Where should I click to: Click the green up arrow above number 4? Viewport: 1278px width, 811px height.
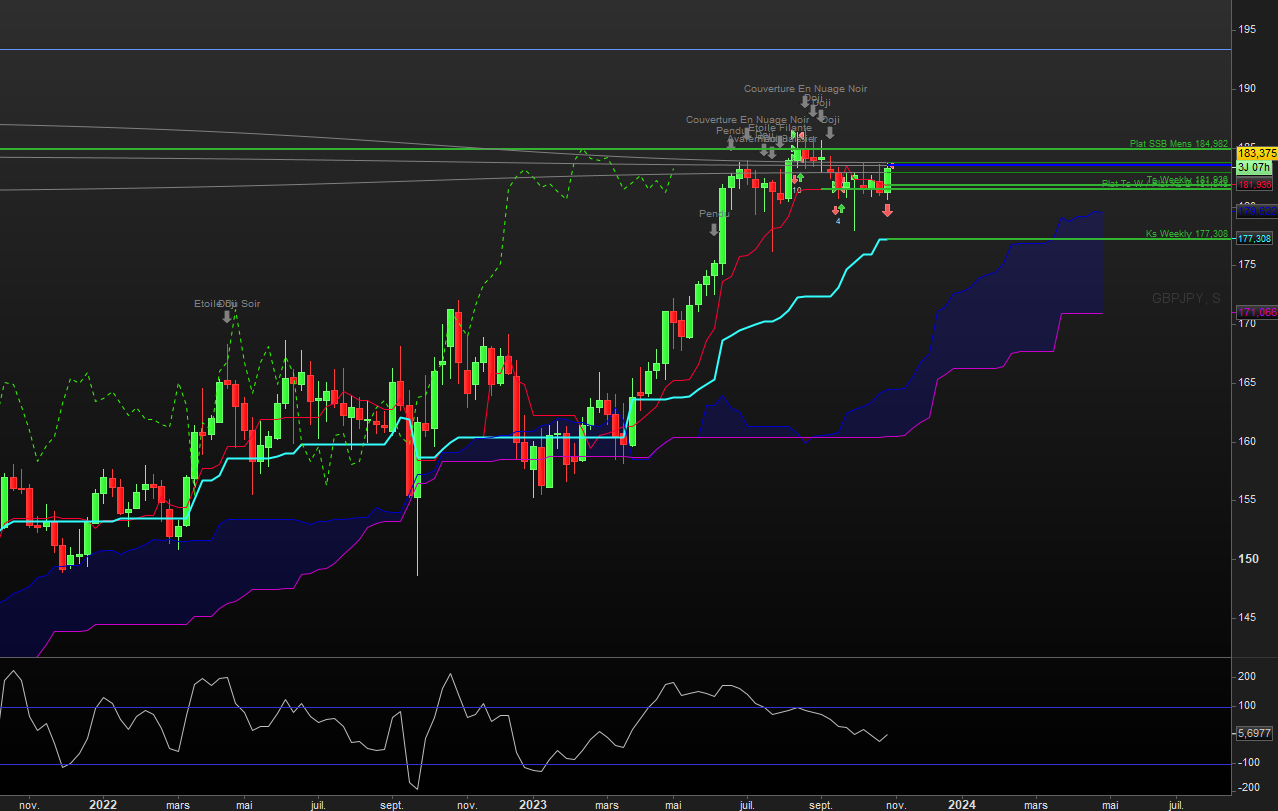coord(841,208)
